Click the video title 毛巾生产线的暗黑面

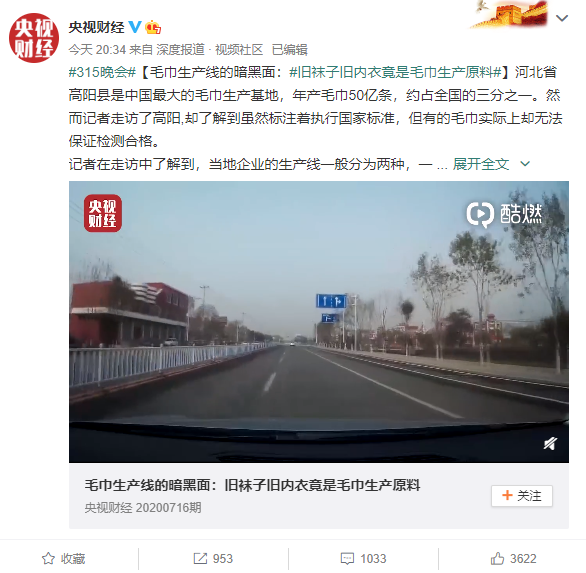252,485
